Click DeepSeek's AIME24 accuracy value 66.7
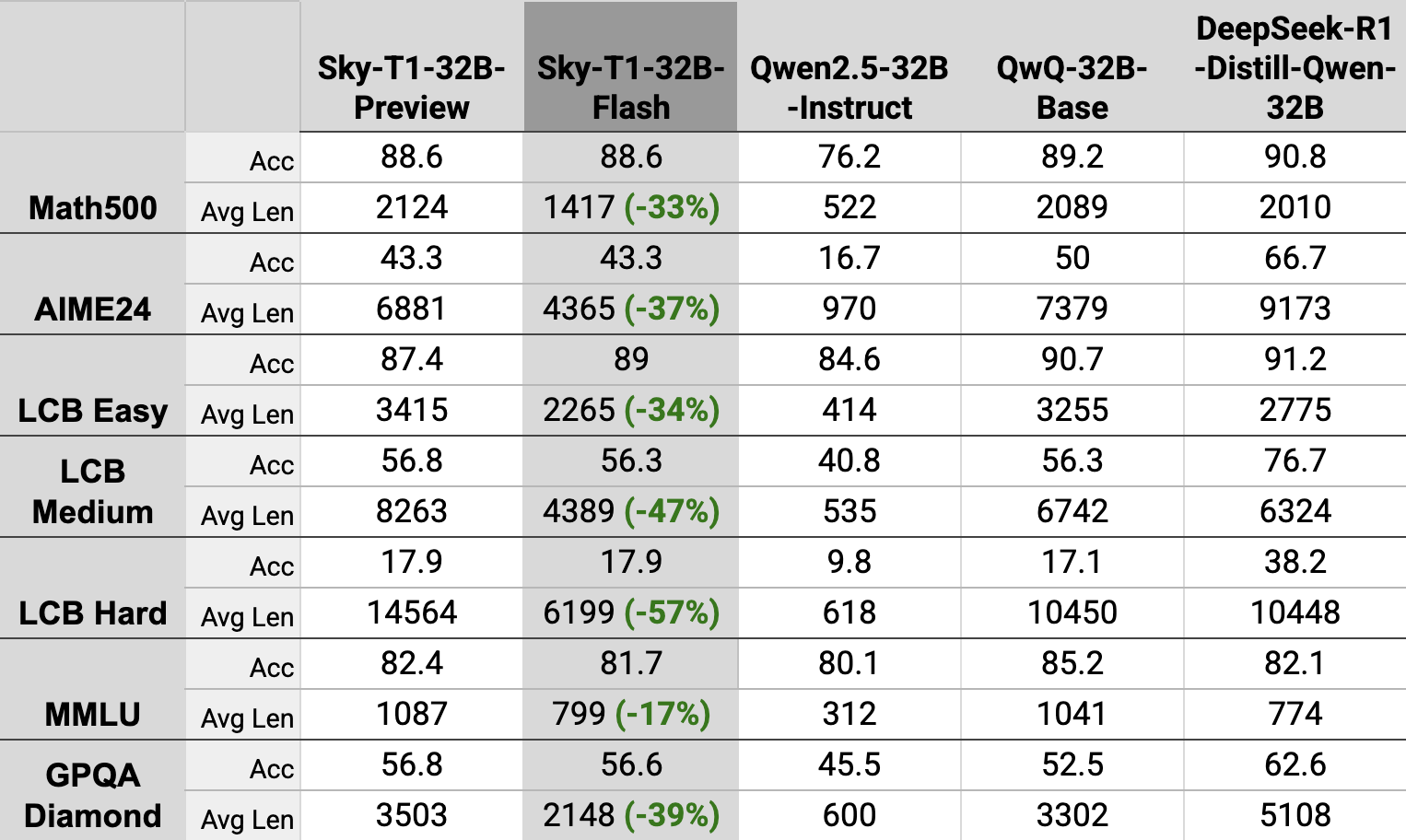Image resolution: width=1406 pixels, height=840 pixels. pyautogui.click(x=1295, y=258)
